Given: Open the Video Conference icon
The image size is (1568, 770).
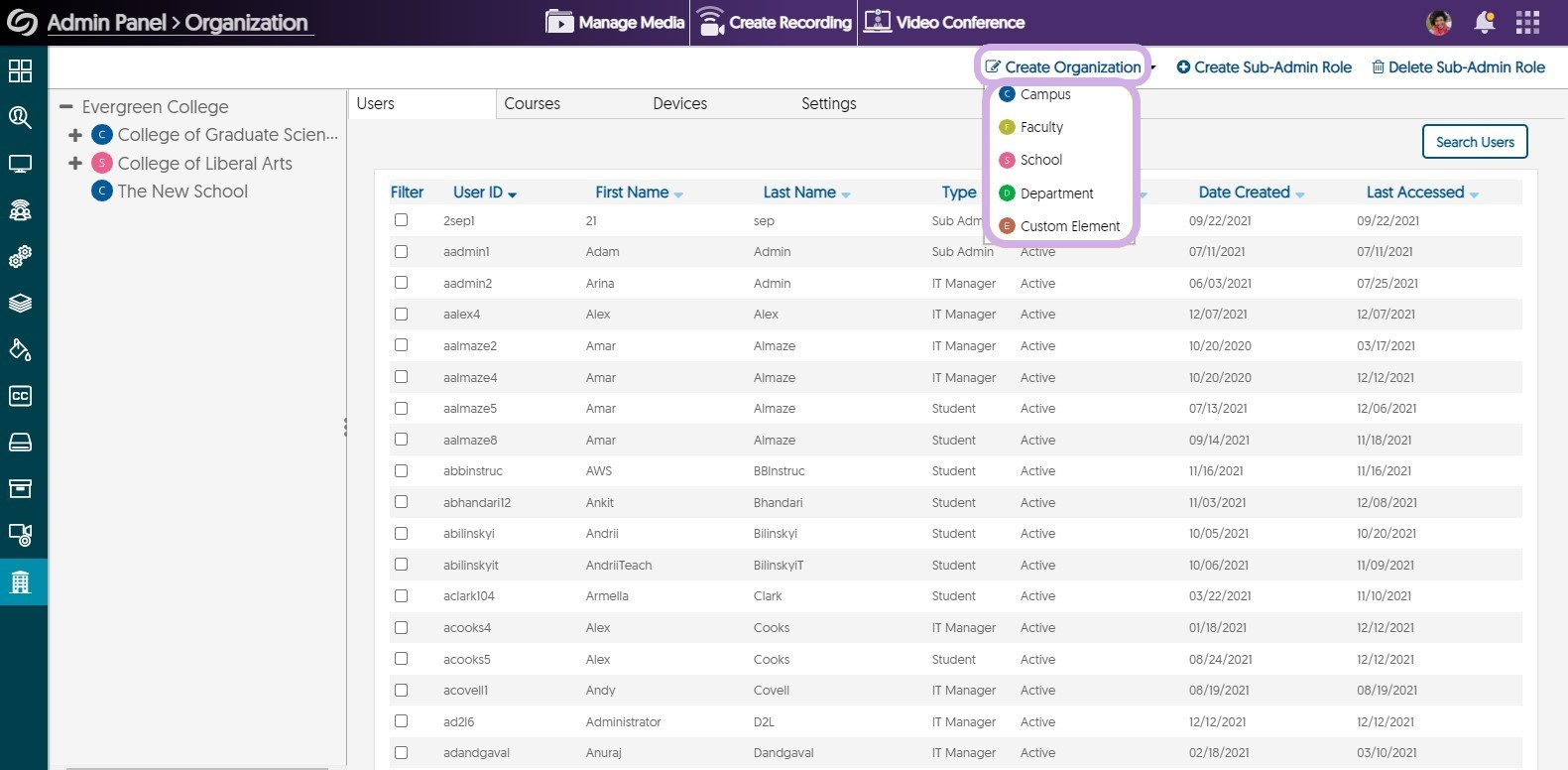Looking at the screenshot, I should (x=877, y=22).
